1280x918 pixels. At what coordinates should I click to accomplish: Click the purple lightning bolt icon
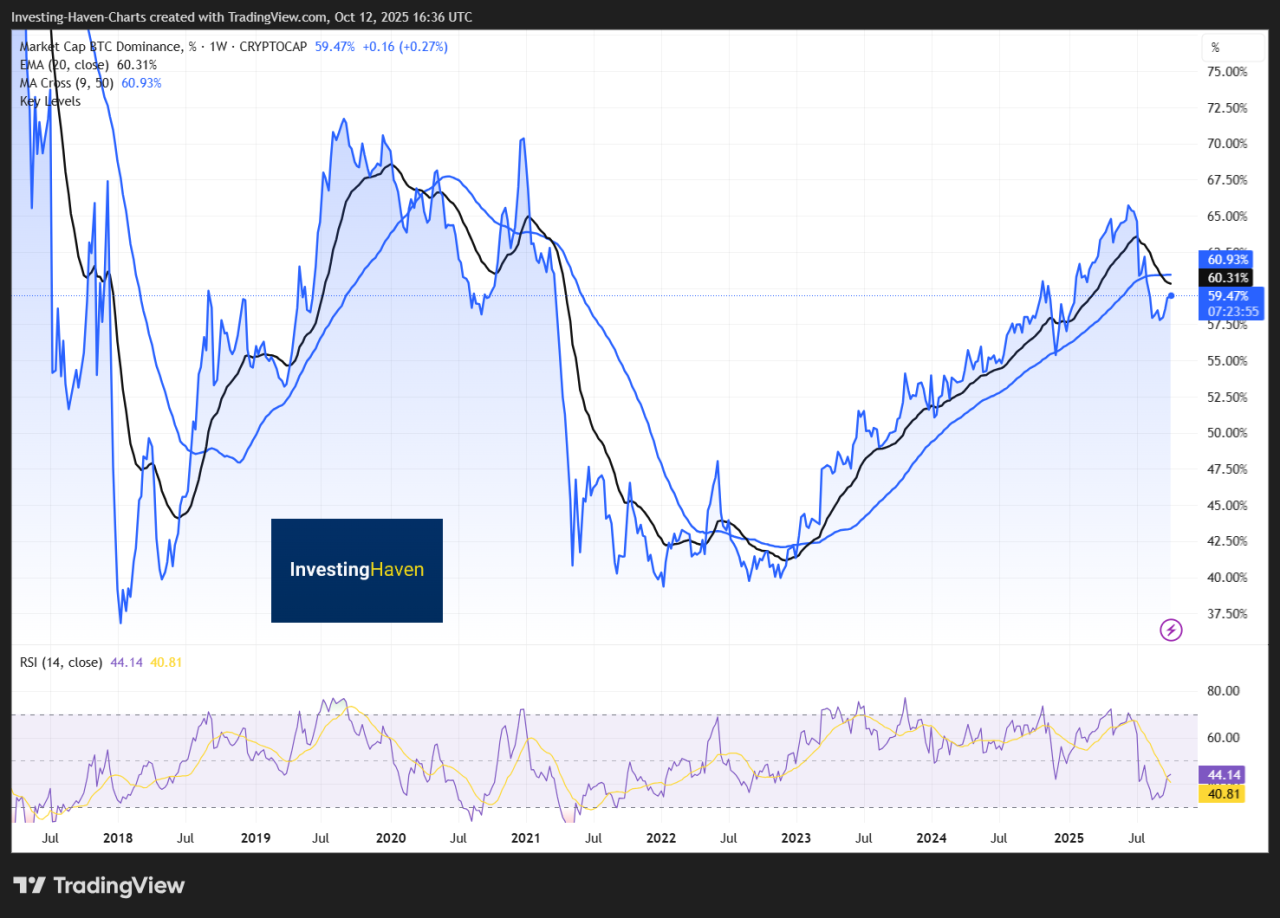1171,630
